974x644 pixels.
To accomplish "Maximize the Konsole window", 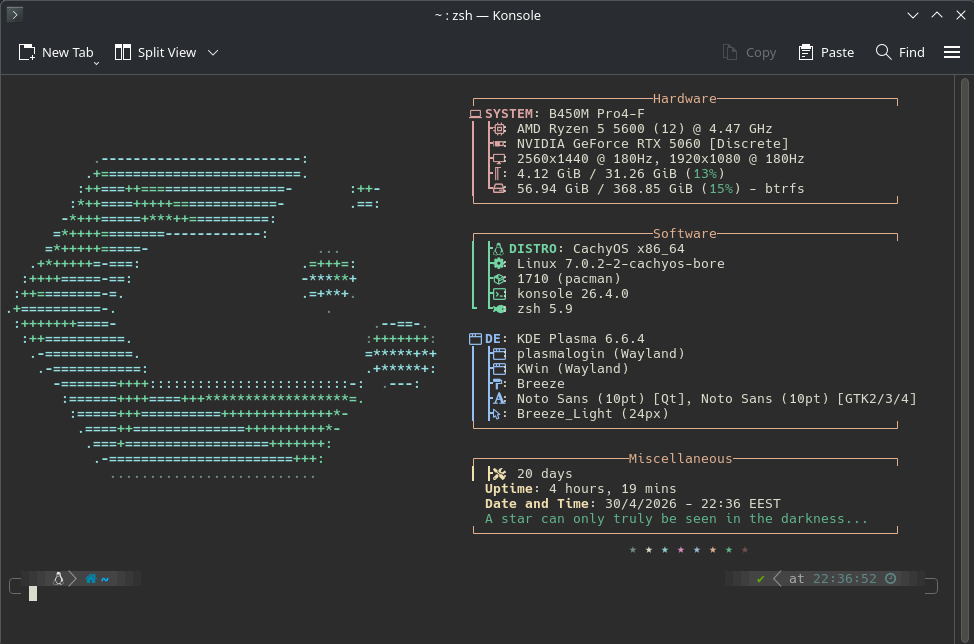I will [x=937, y=16].
